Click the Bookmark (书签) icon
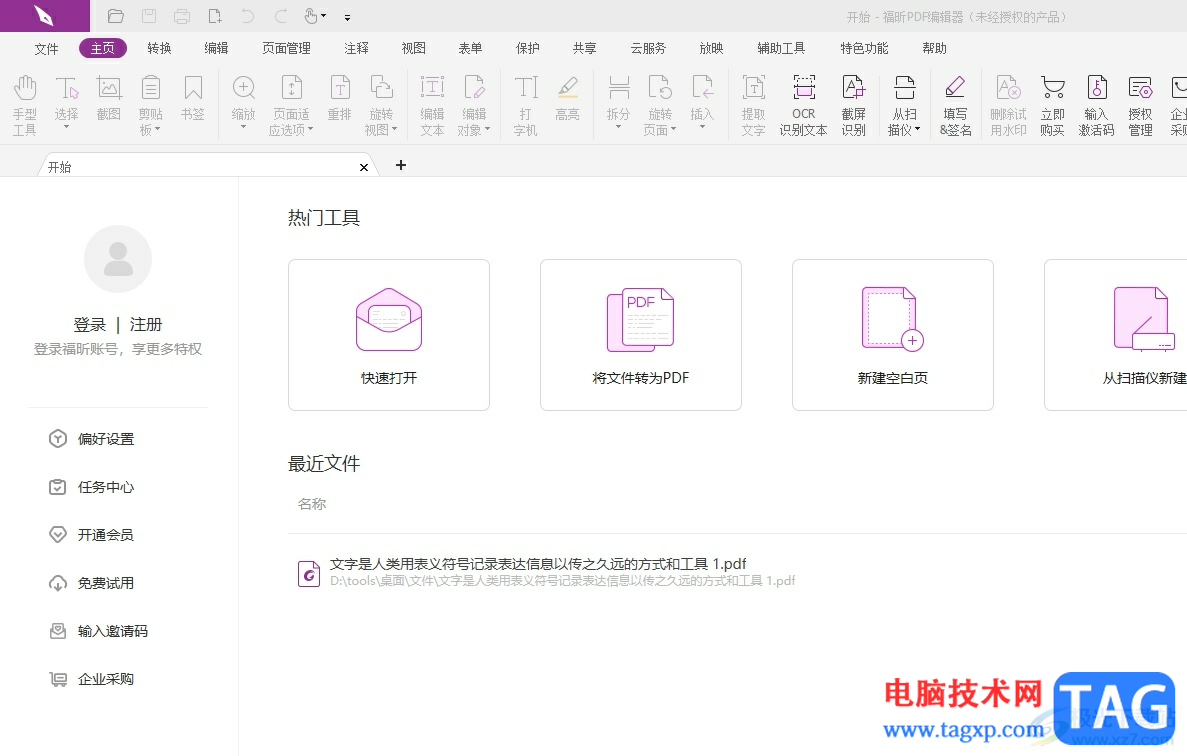The width and height of the screenshot is (1187, 756). click(x=193, y=98)
